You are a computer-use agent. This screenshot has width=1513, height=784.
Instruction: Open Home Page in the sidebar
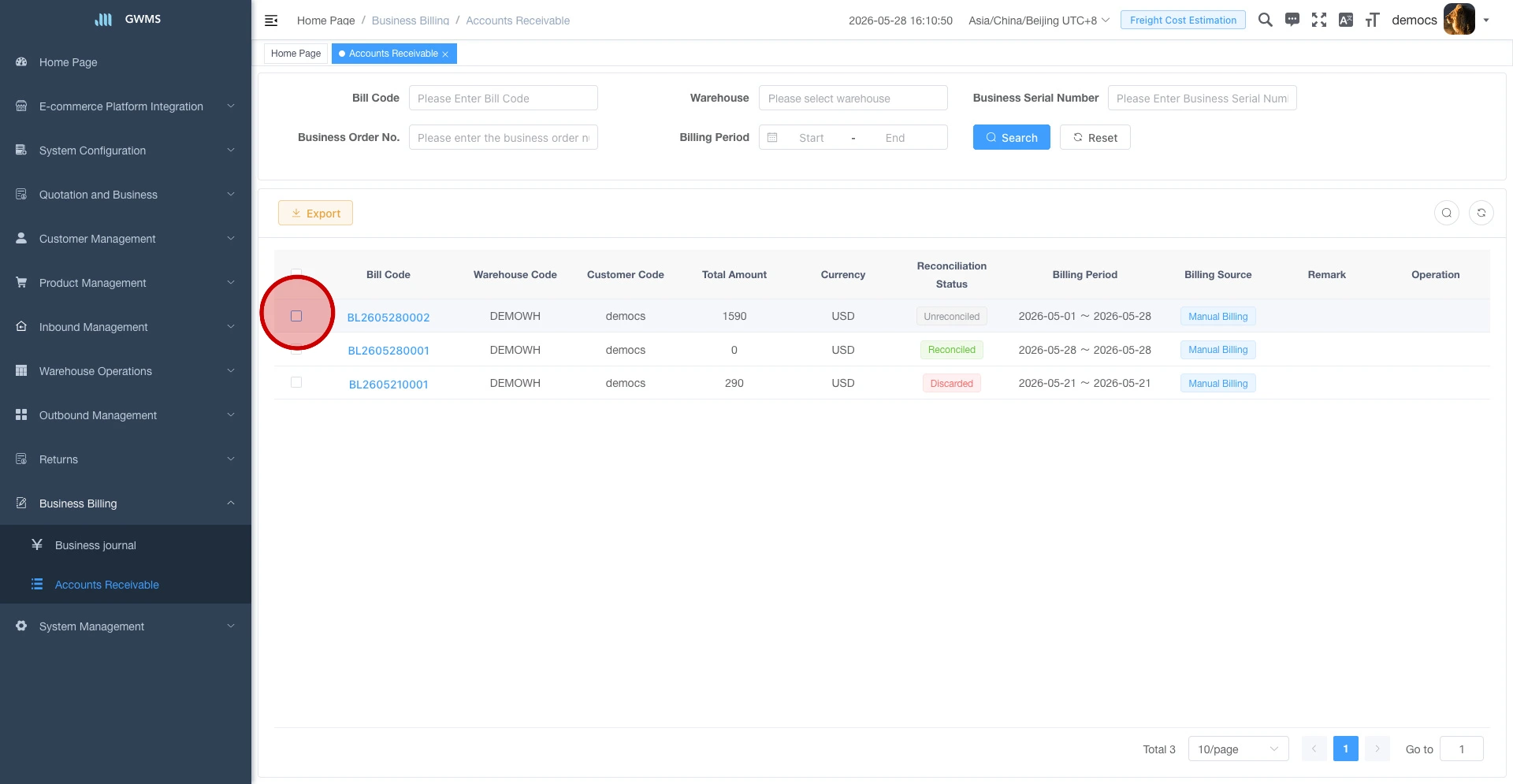coord(126,62)
